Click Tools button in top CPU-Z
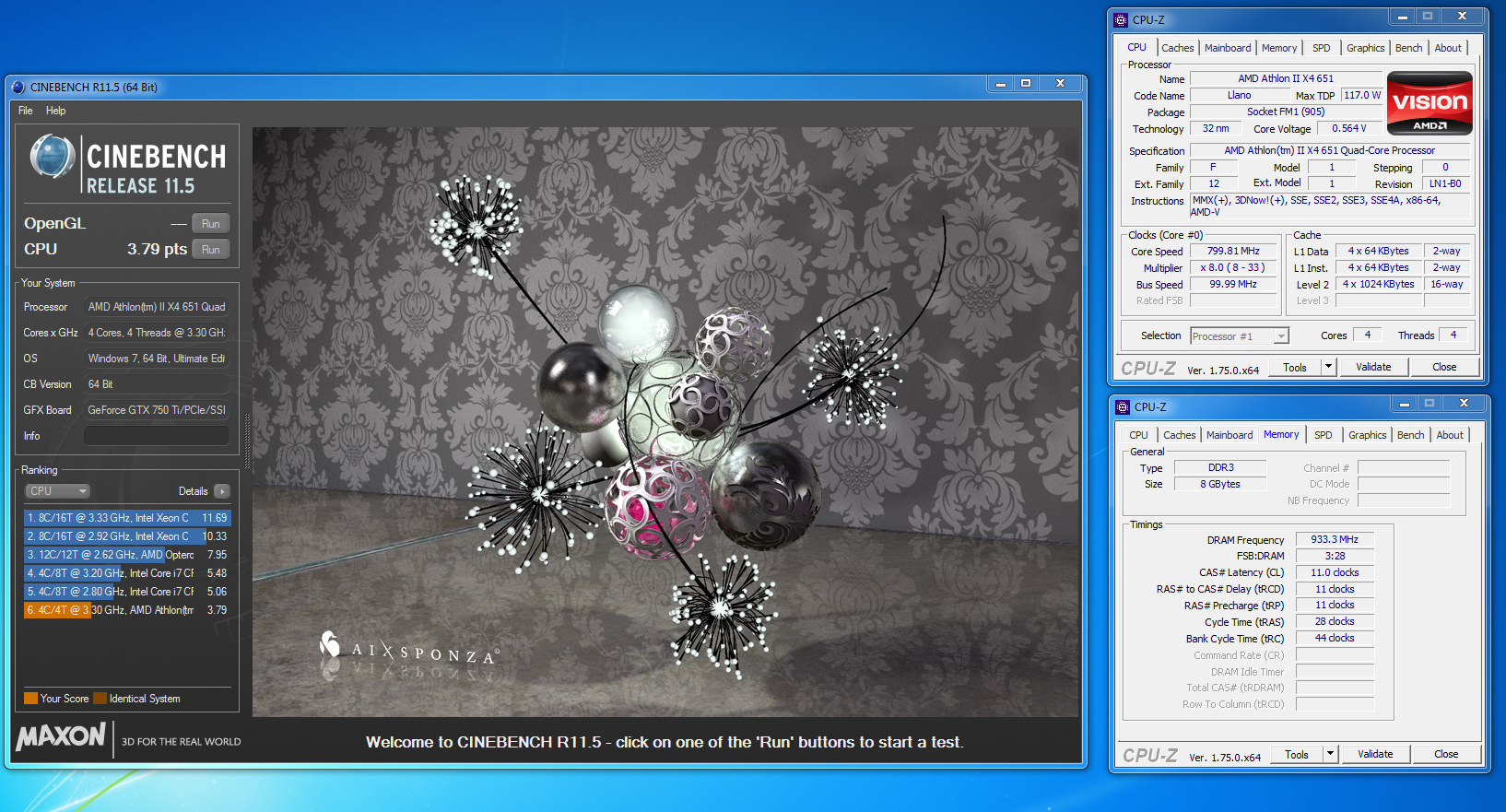 pos(1295,367)
